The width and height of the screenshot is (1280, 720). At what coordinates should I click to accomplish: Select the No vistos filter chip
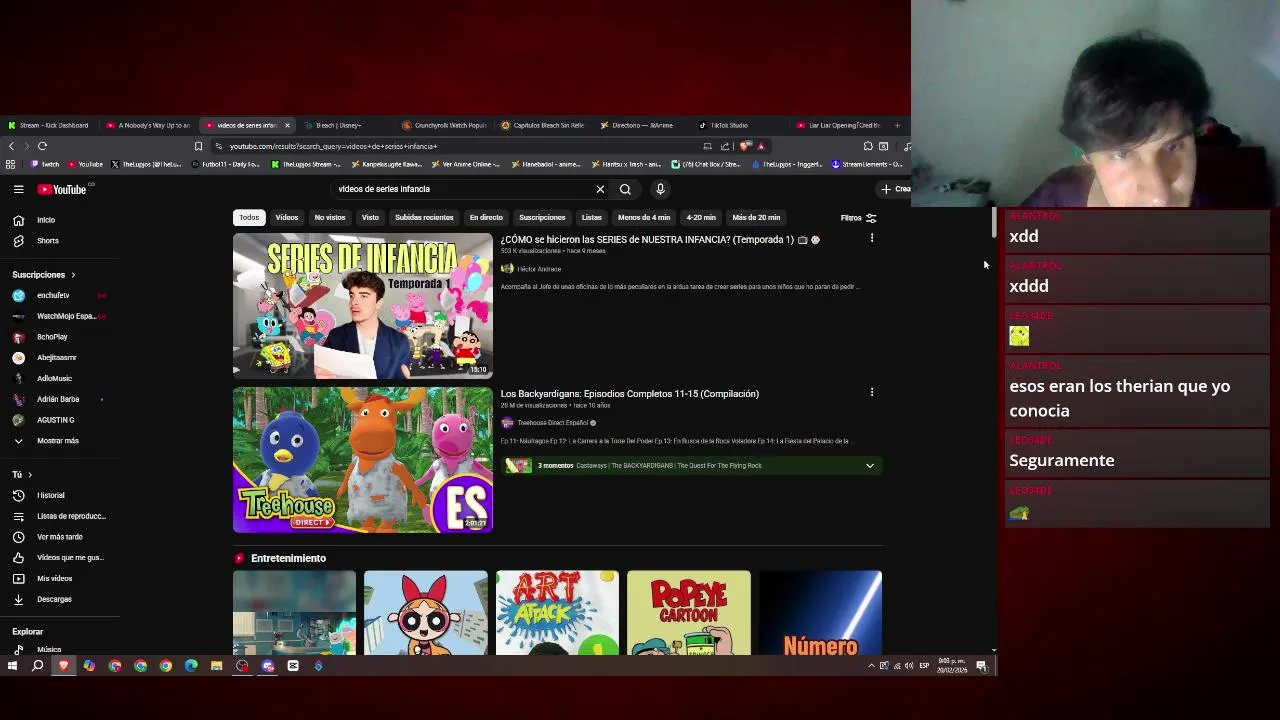click(330, 218)
